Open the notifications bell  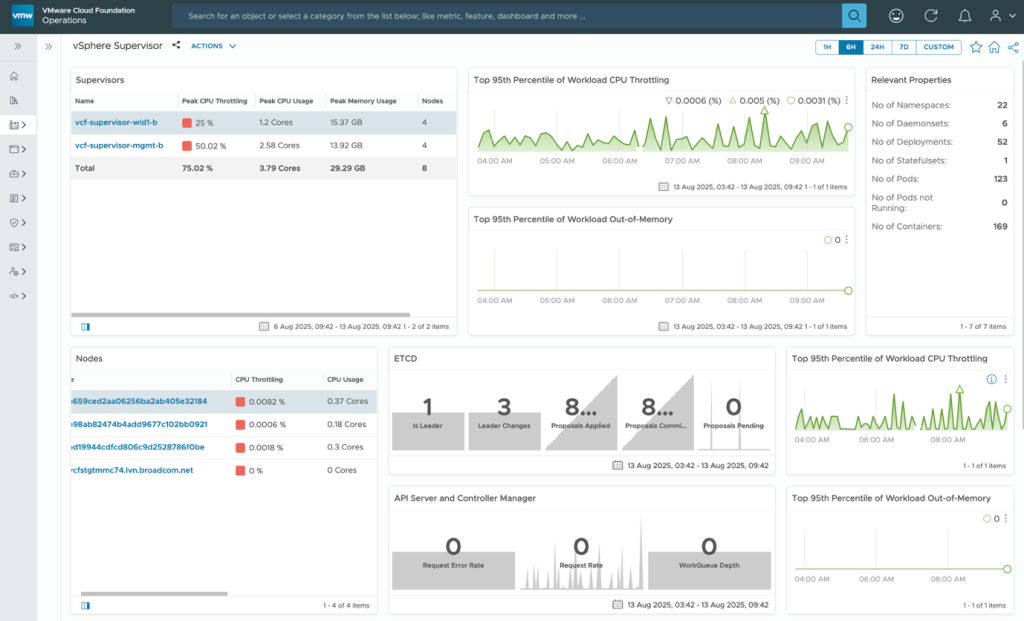pyautogui.click(x=964, y=16)
